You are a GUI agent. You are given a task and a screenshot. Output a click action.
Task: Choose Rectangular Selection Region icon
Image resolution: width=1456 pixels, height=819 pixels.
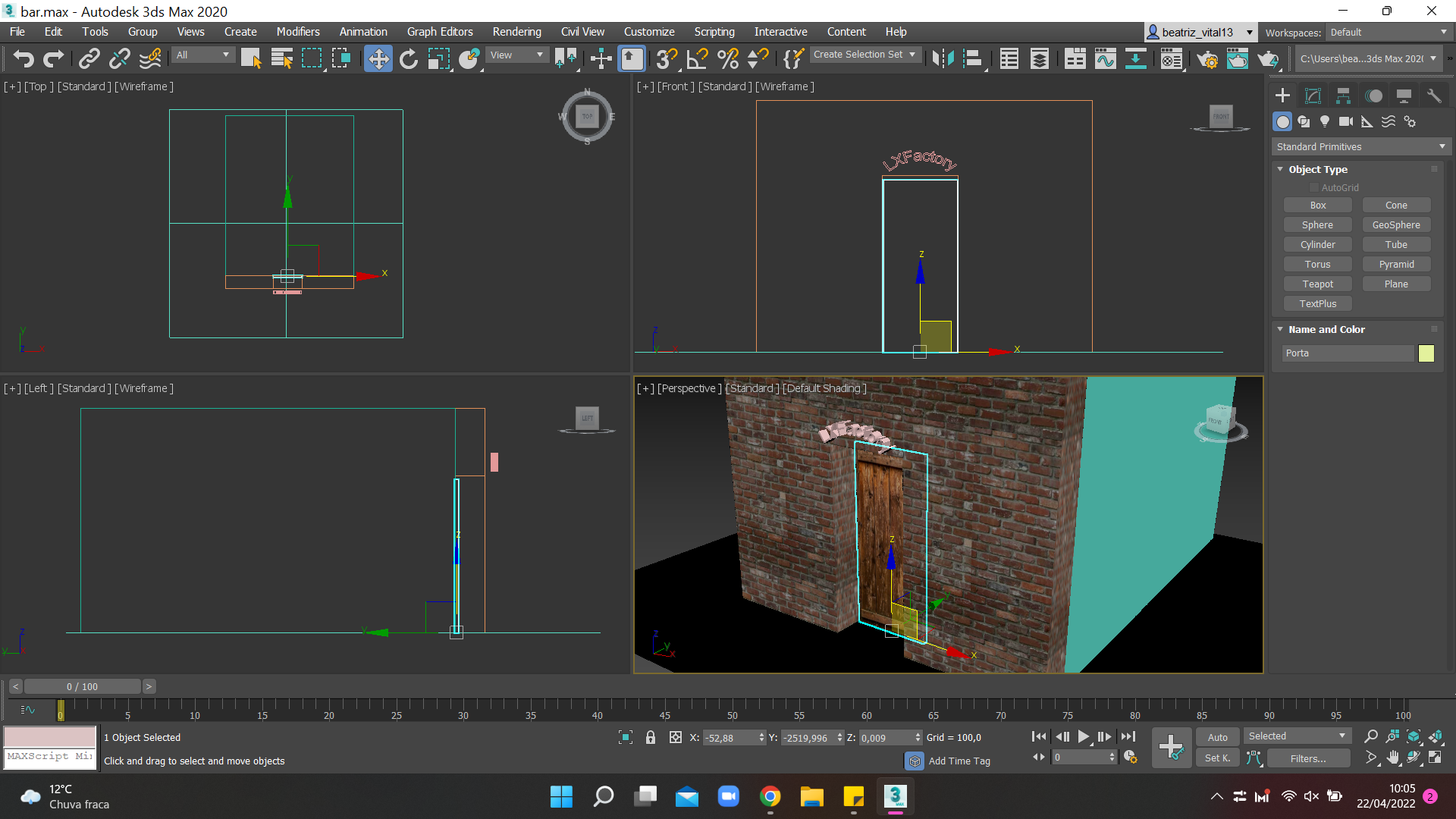click(x=312, y=58)
